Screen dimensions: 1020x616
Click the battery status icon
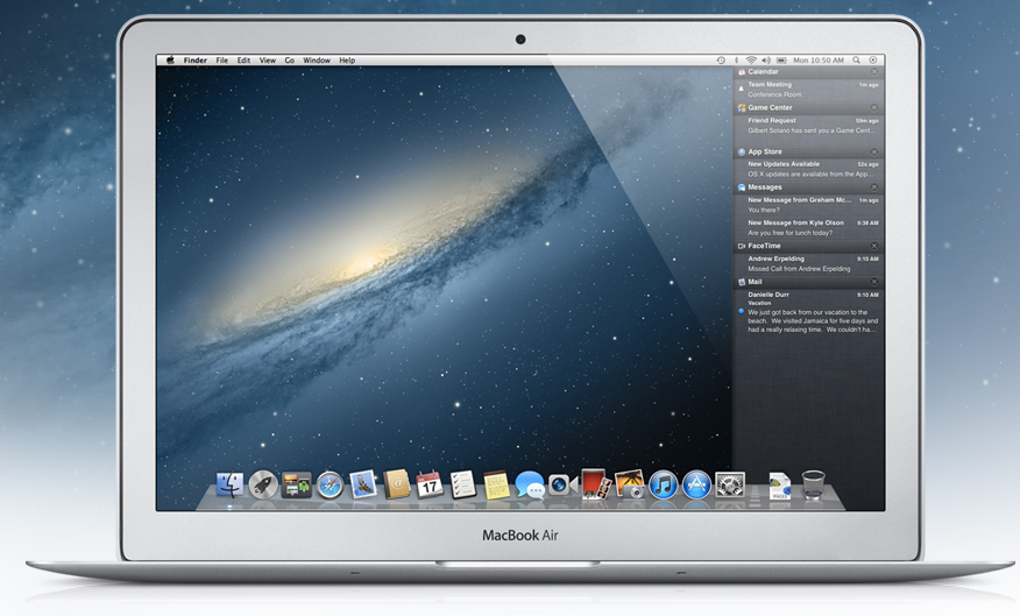781,60
